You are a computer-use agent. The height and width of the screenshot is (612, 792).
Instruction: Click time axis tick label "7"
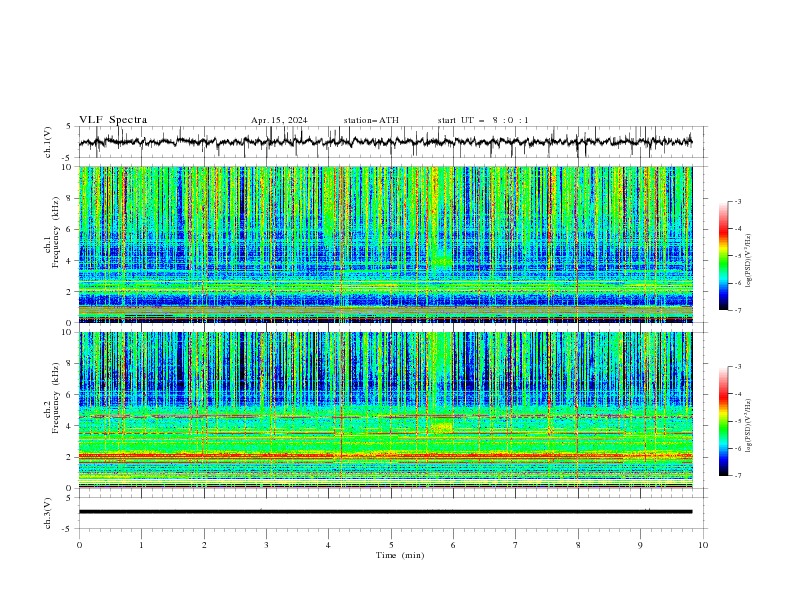516,545
